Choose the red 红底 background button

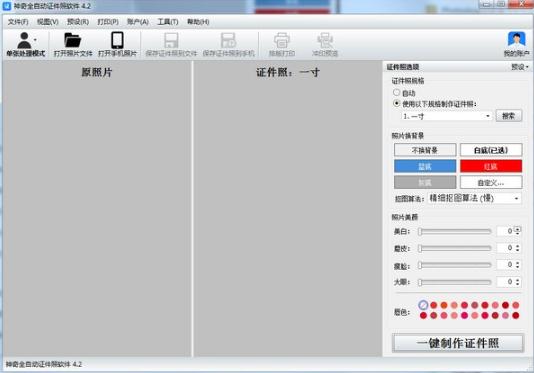(x=491, y=166)
